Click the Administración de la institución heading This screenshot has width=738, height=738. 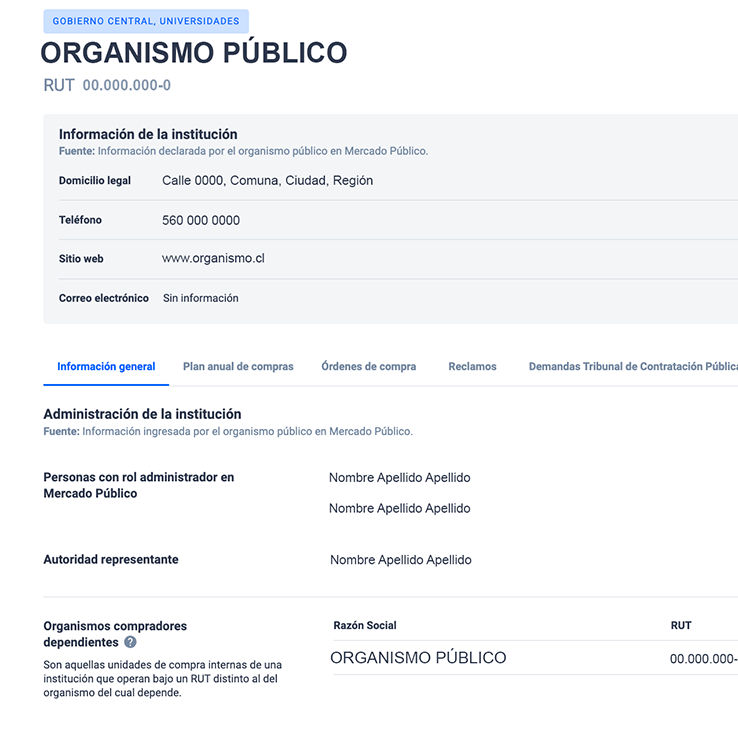tap(142, 414)
